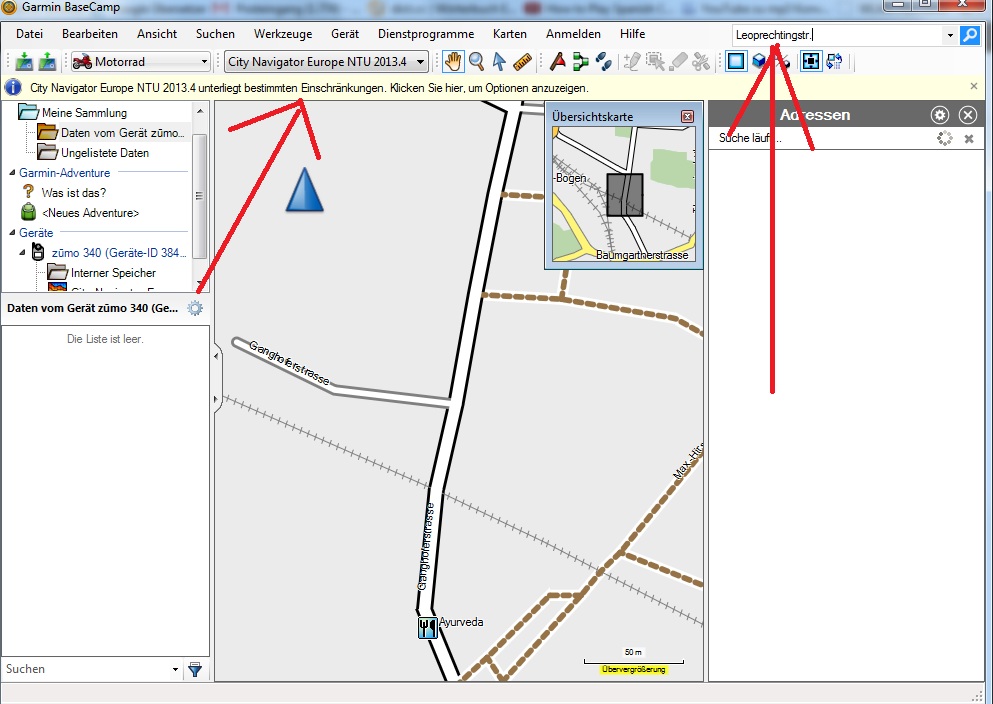This screenshot has height=704, width=993.
Task: Select zūmo 340 device entry
Action: coord(119,253)
